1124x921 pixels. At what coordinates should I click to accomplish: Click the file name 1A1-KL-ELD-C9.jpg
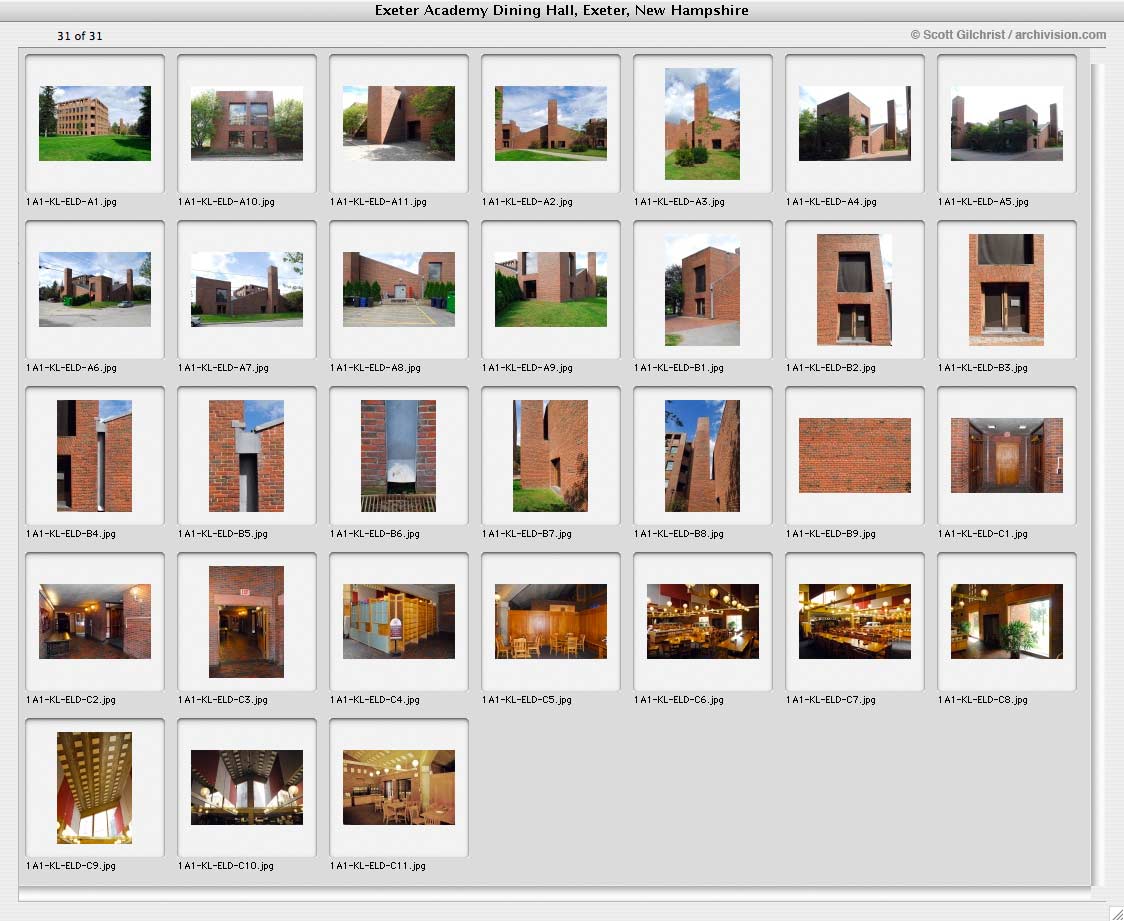[71, 866]
